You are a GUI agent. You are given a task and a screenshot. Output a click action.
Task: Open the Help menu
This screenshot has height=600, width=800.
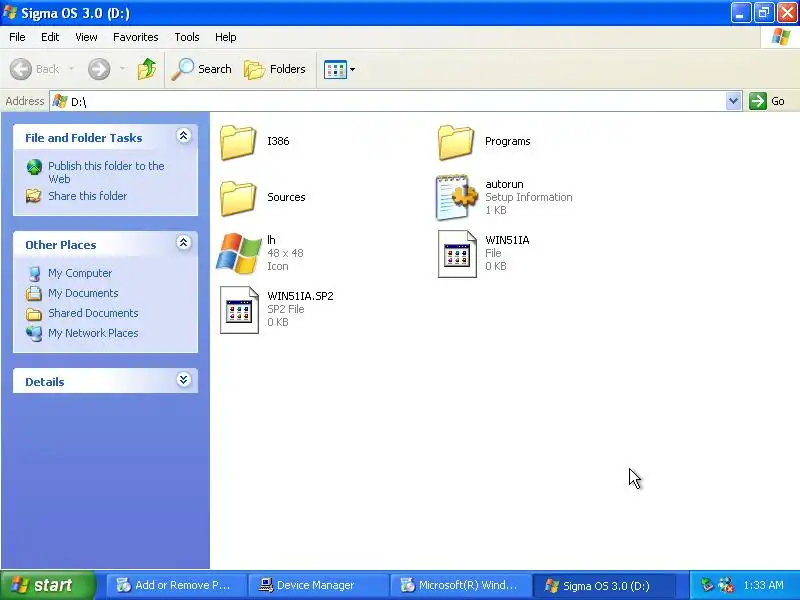pos(226,37)
